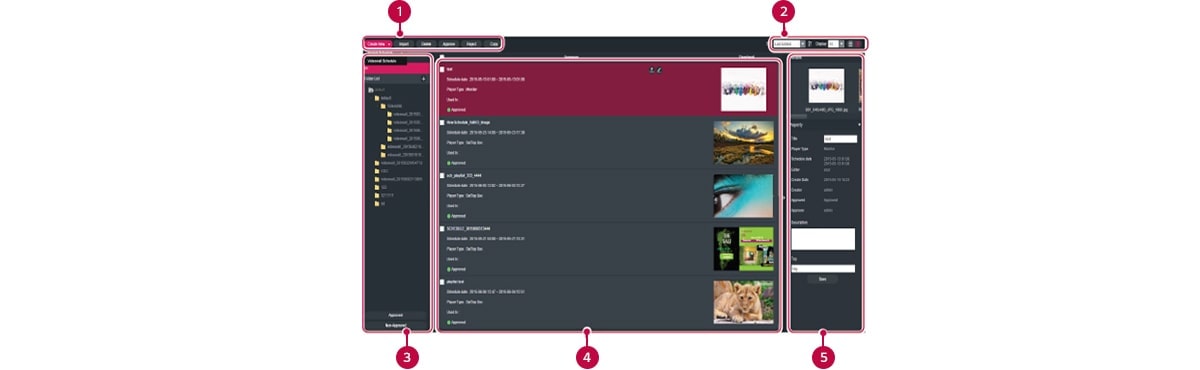Collapse the Property section arrow
Screen dimensions: 1200x370
coord(858,125)
